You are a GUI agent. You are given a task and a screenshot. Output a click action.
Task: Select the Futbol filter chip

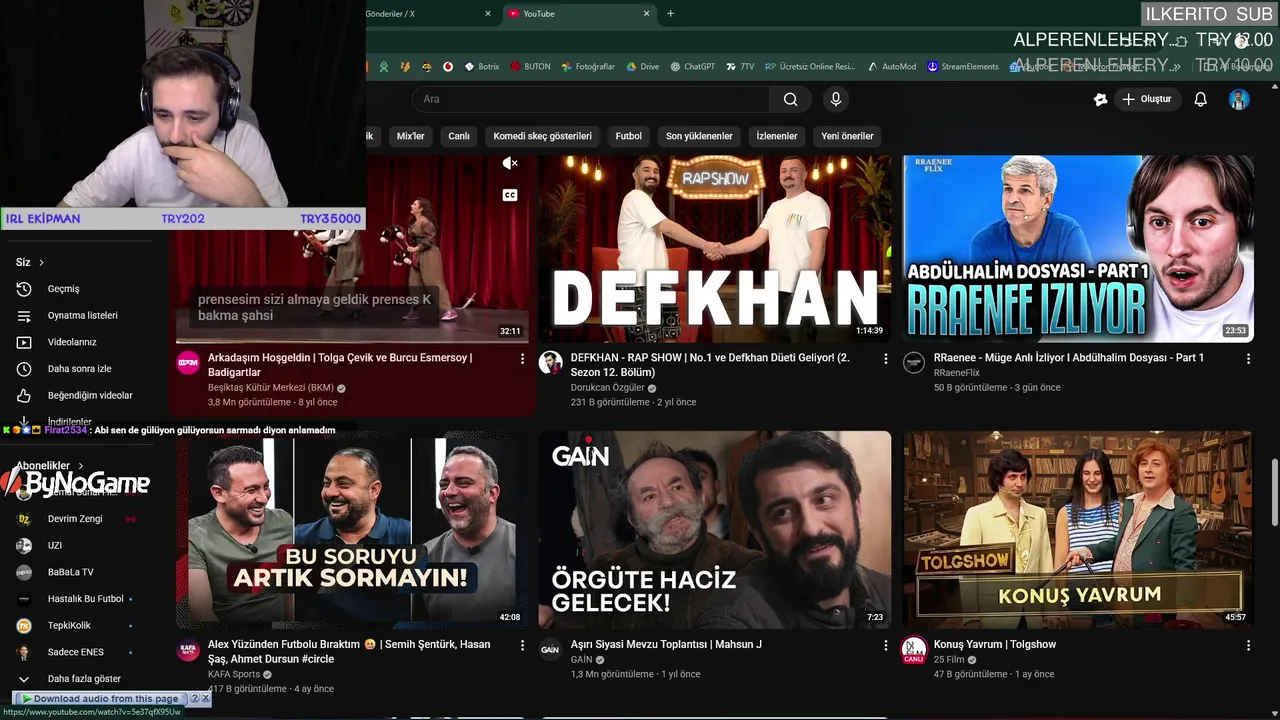tap(629, 136)
